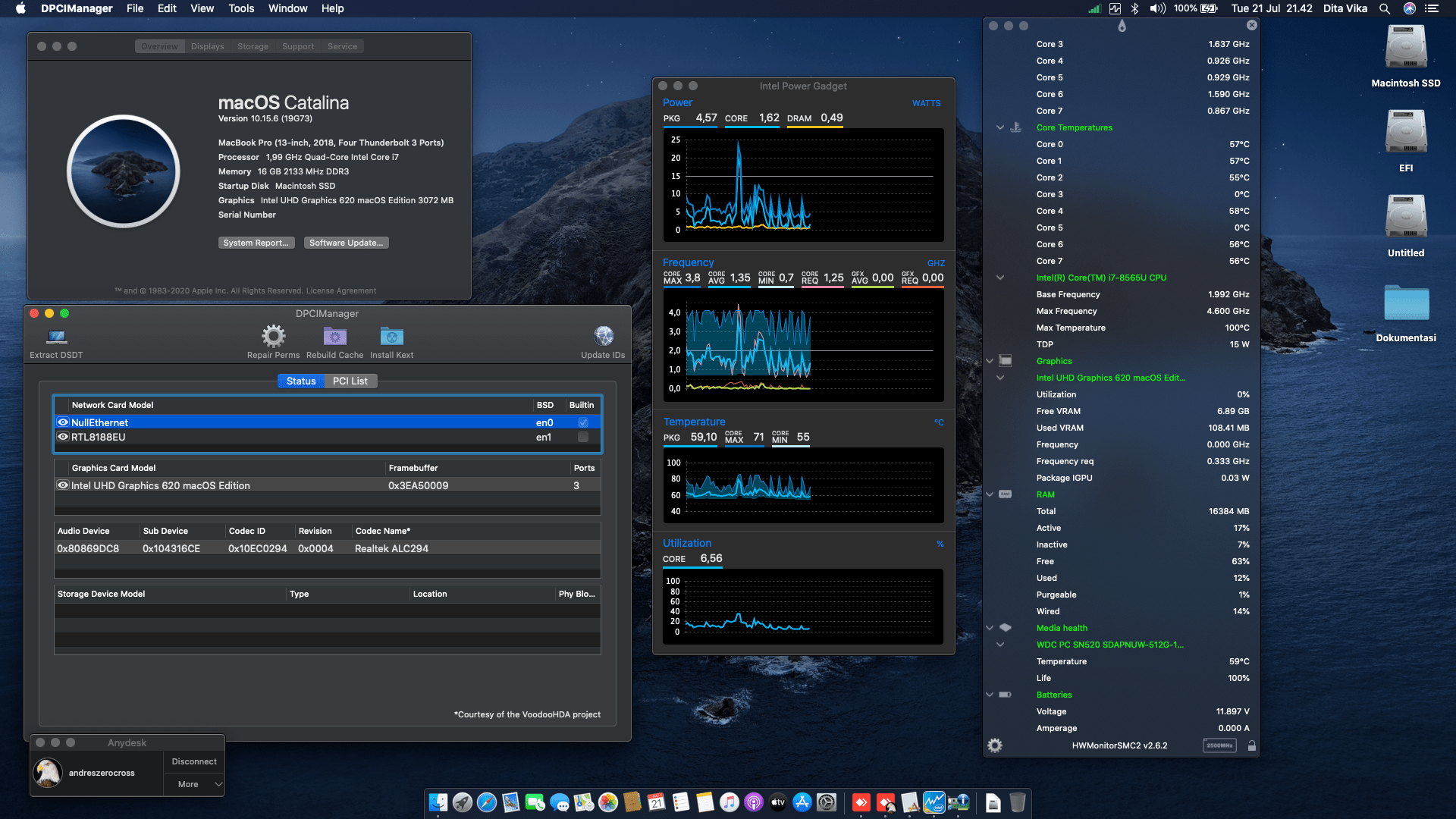Open Trash in the Dock
Viewport: 1456px width, 819px height.
tap(1018, 802)
